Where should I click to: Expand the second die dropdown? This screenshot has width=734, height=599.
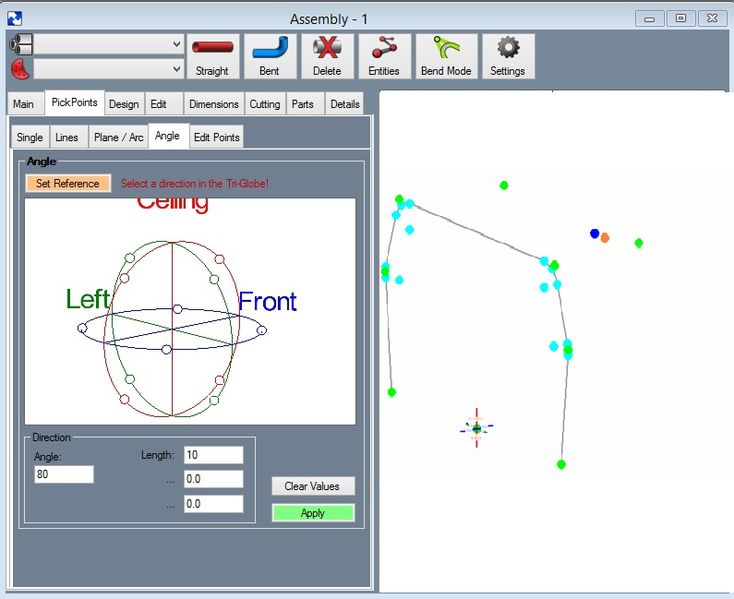click(176, 69)
